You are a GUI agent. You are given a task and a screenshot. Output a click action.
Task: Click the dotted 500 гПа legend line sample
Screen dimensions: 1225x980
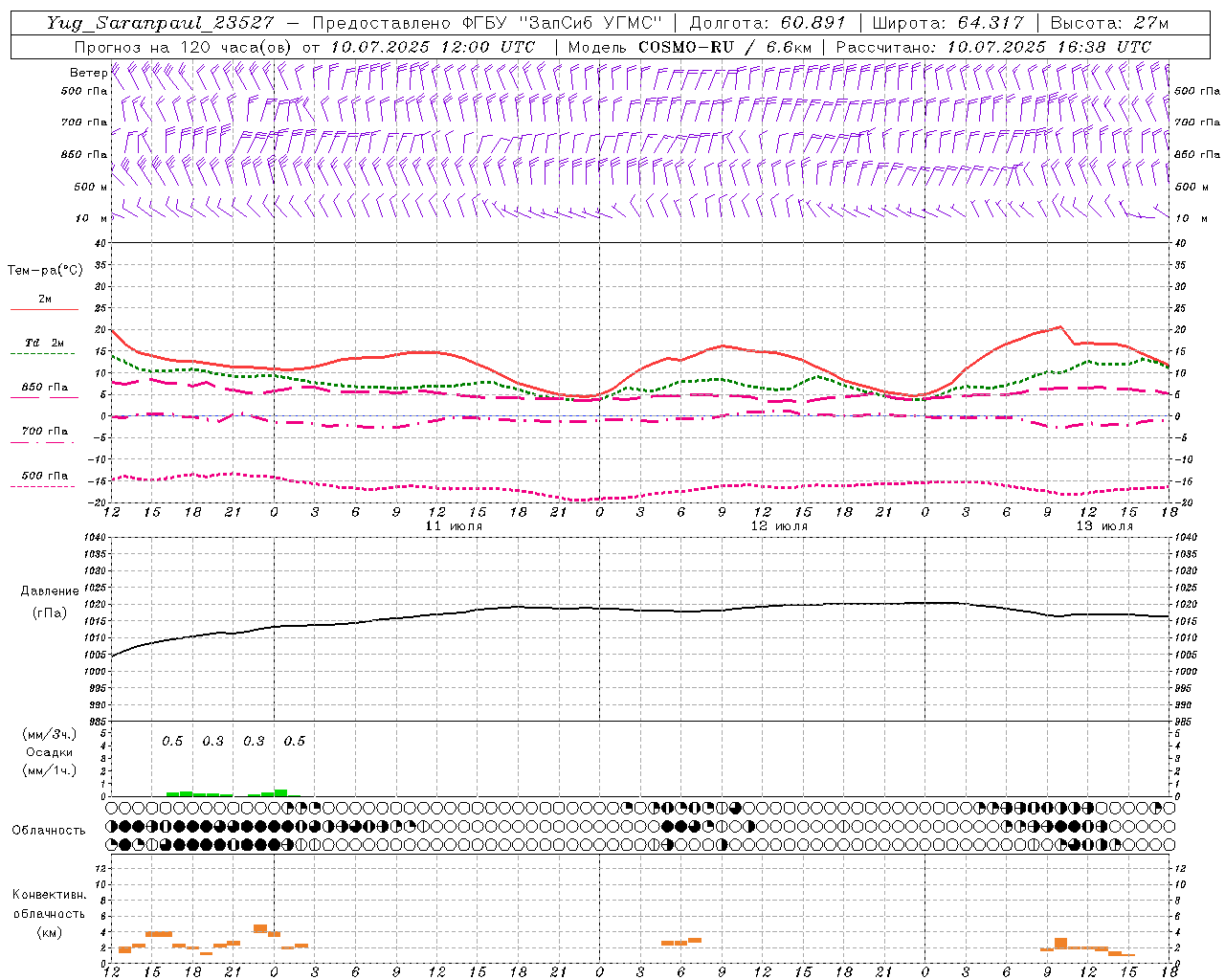(43, 487)
